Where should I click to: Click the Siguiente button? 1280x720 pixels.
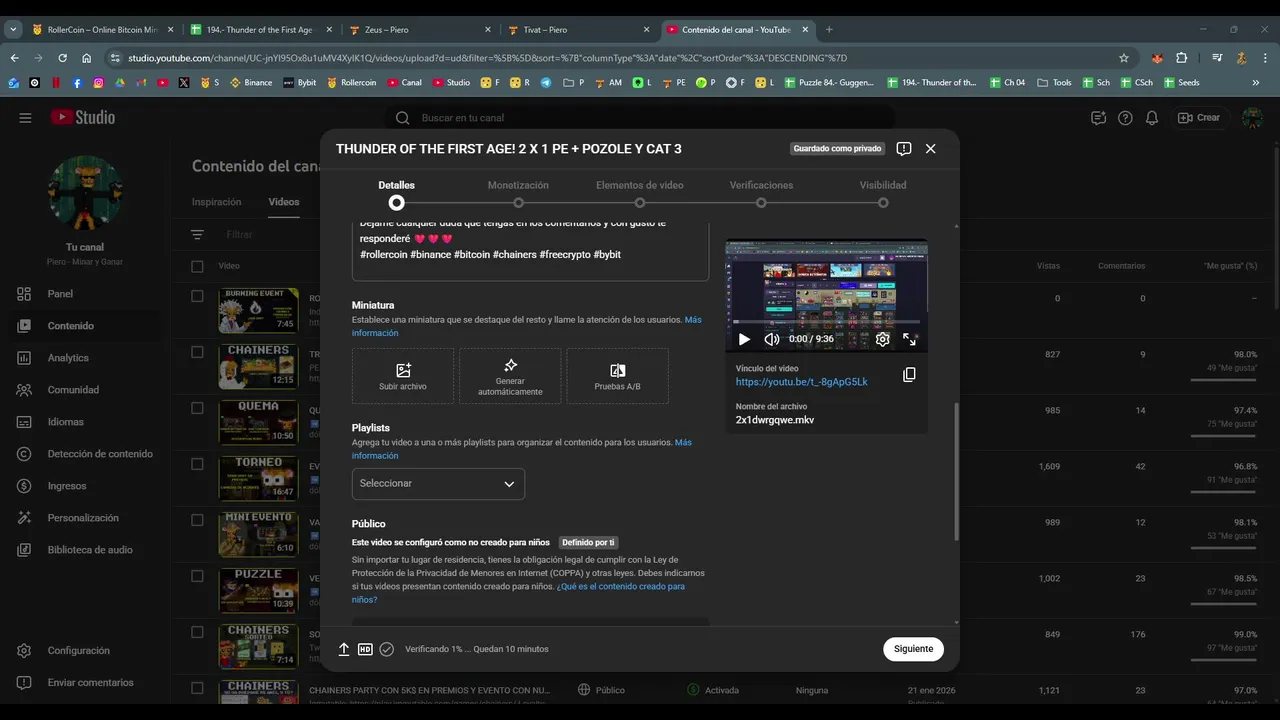tap(913, 649)
